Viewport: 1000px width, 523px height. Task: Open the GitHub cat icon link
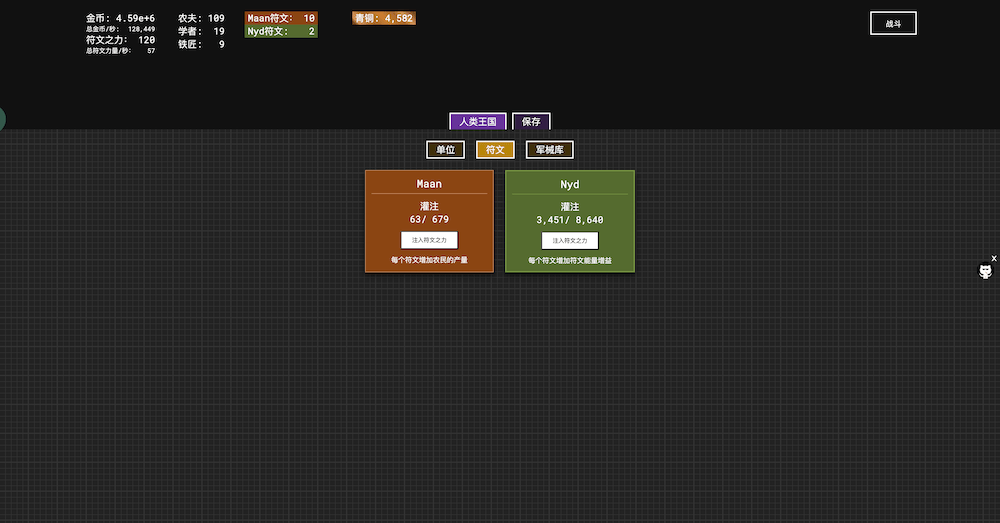click(x=985, y=272)
